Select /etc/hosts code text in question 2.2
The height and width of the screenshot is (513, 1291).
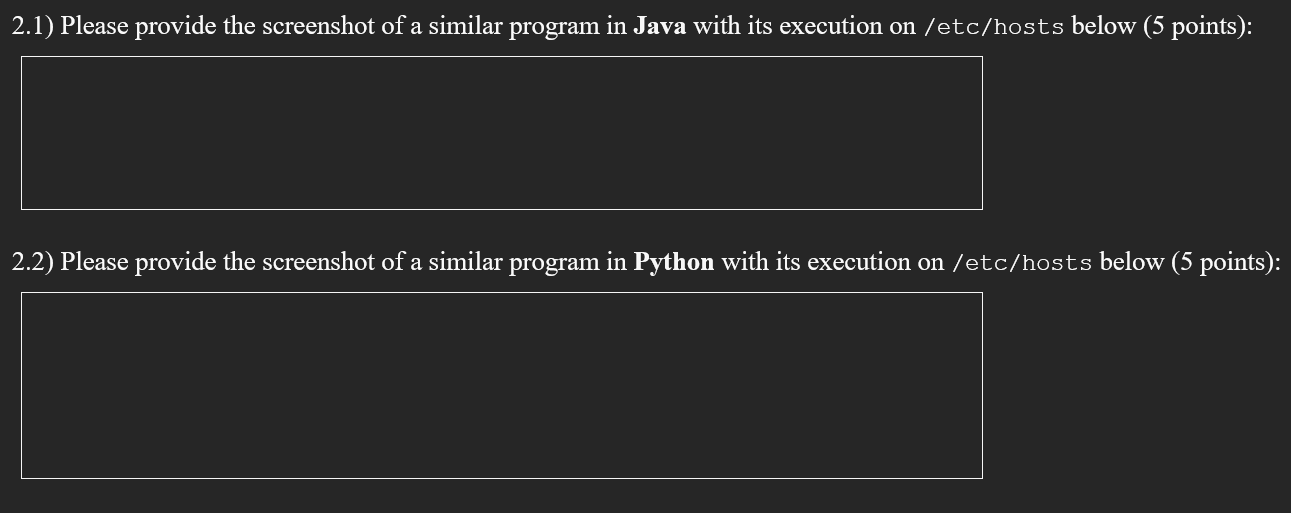[x=1022, y=263]
